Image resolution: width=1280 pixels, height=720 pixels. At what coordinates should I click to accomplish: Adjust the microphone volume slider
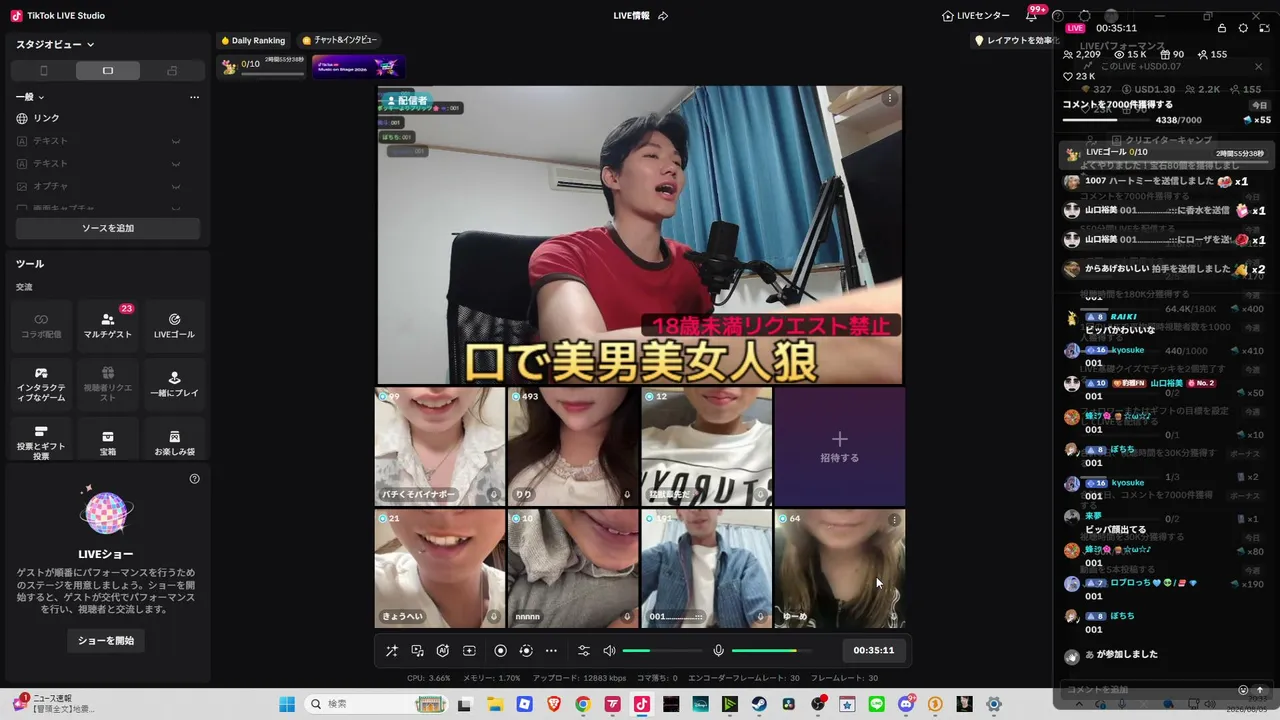click(770, 651)
